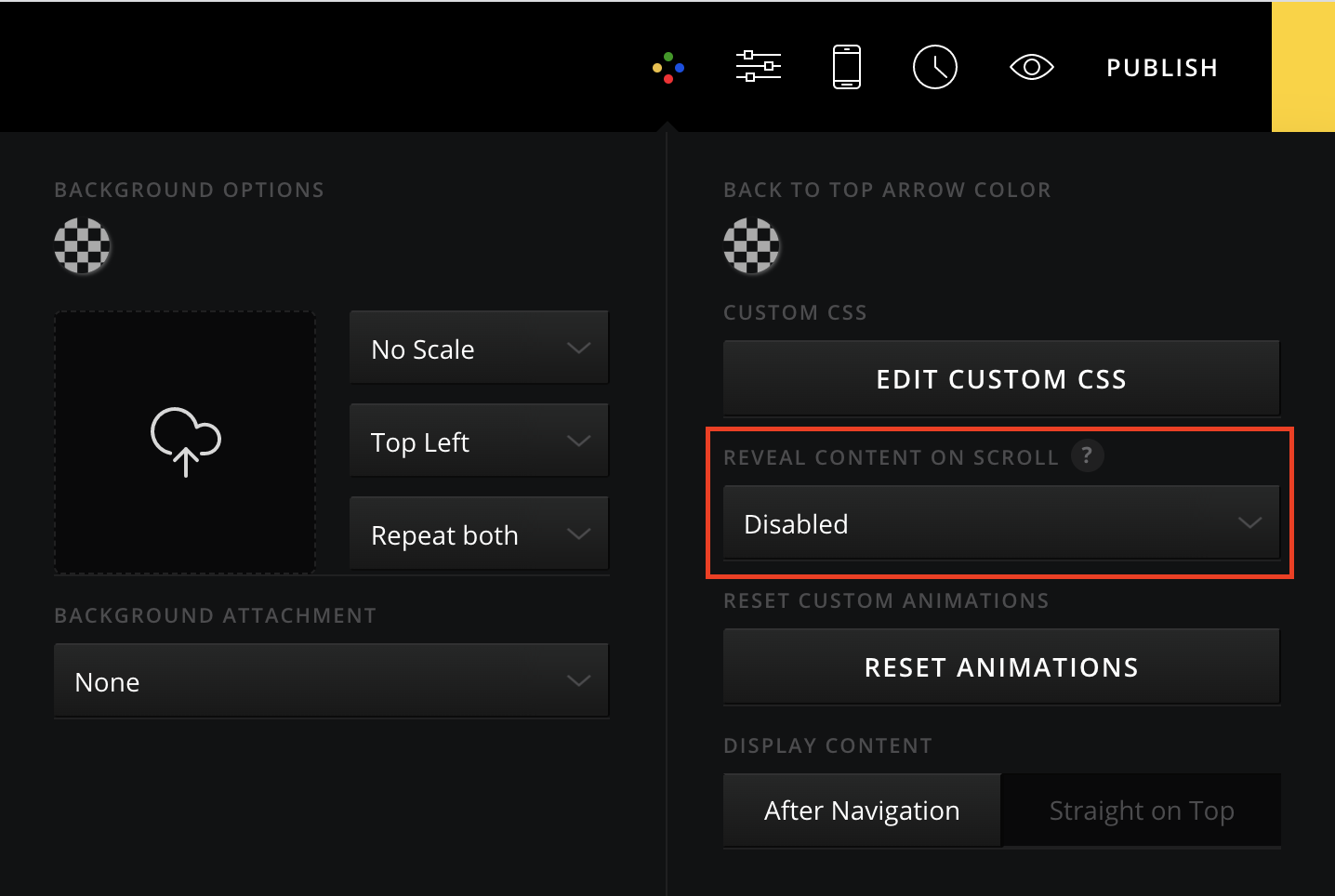The height and width of the screenshot is (896, 1335).
Task: Click the cloud upload icon
Action: (x=185, y=441)
